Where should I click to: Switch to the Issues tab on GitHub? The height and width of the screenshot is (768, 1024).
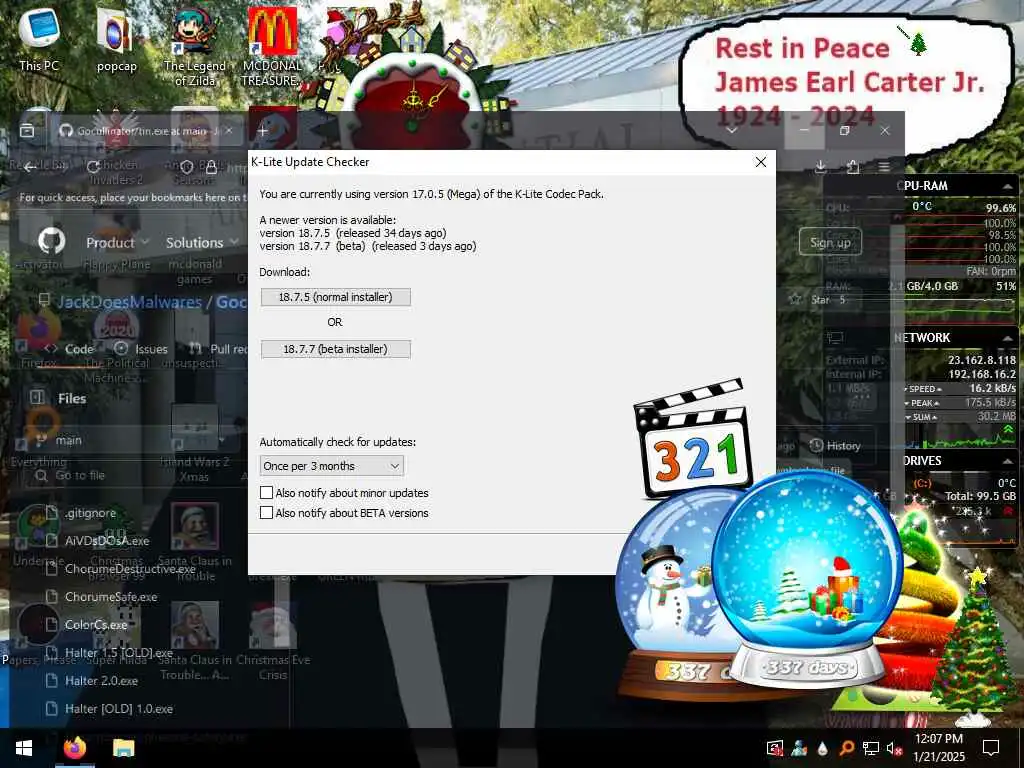(x=141, y=349)
